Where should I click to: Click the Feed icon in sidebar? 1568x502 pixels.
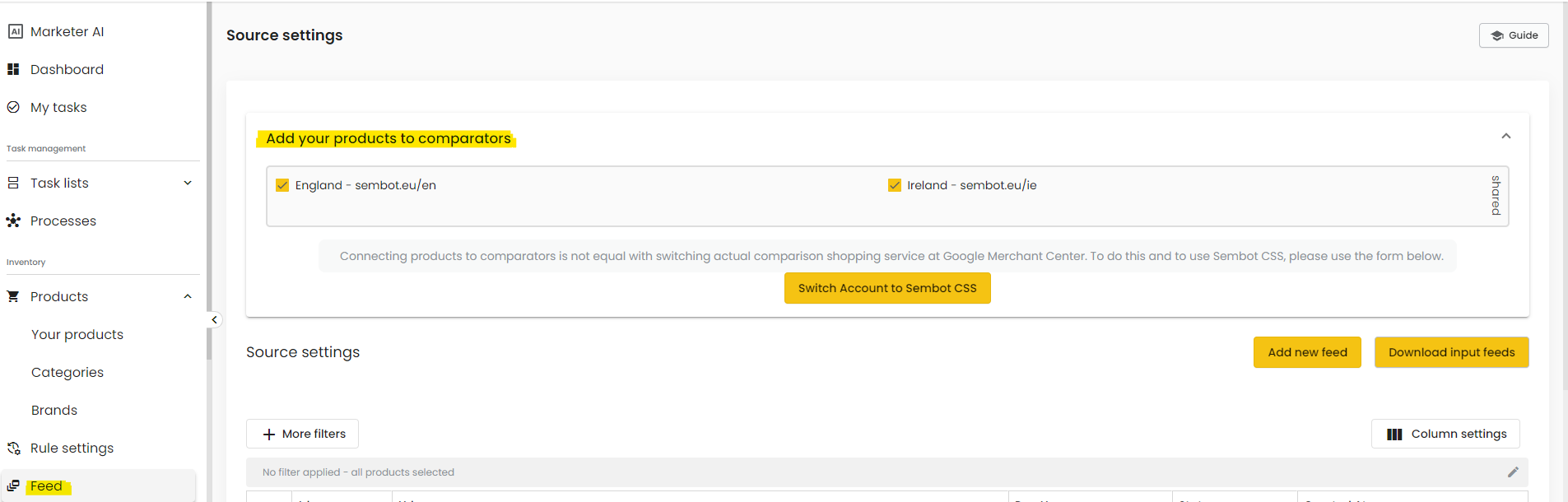tap(13, 486)
